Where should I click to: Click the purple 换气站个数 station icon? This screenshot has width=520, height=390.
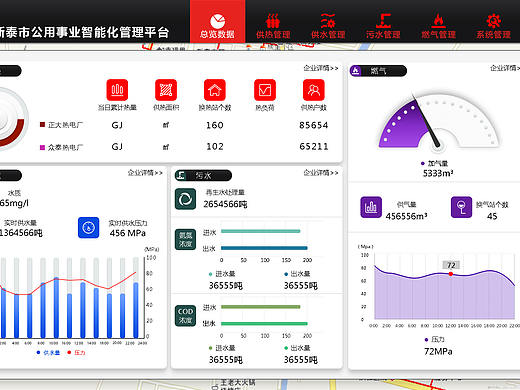point(461,207)
